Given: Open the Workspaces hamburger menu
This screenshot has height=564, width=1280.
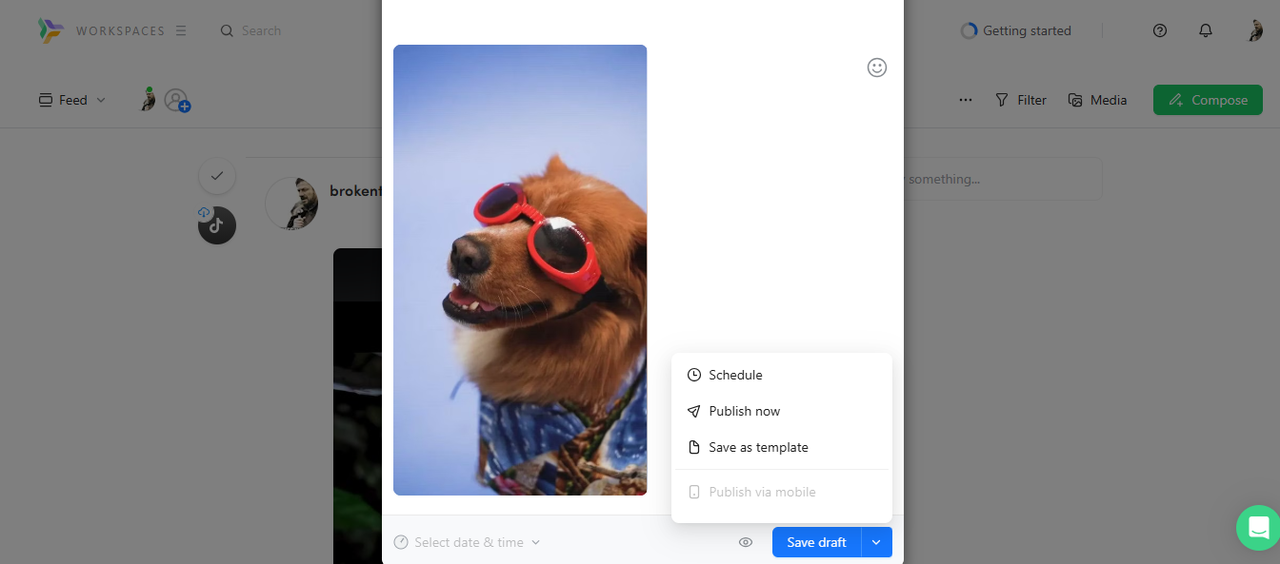Looking at the screenshot, I should [x=181, y=31].
